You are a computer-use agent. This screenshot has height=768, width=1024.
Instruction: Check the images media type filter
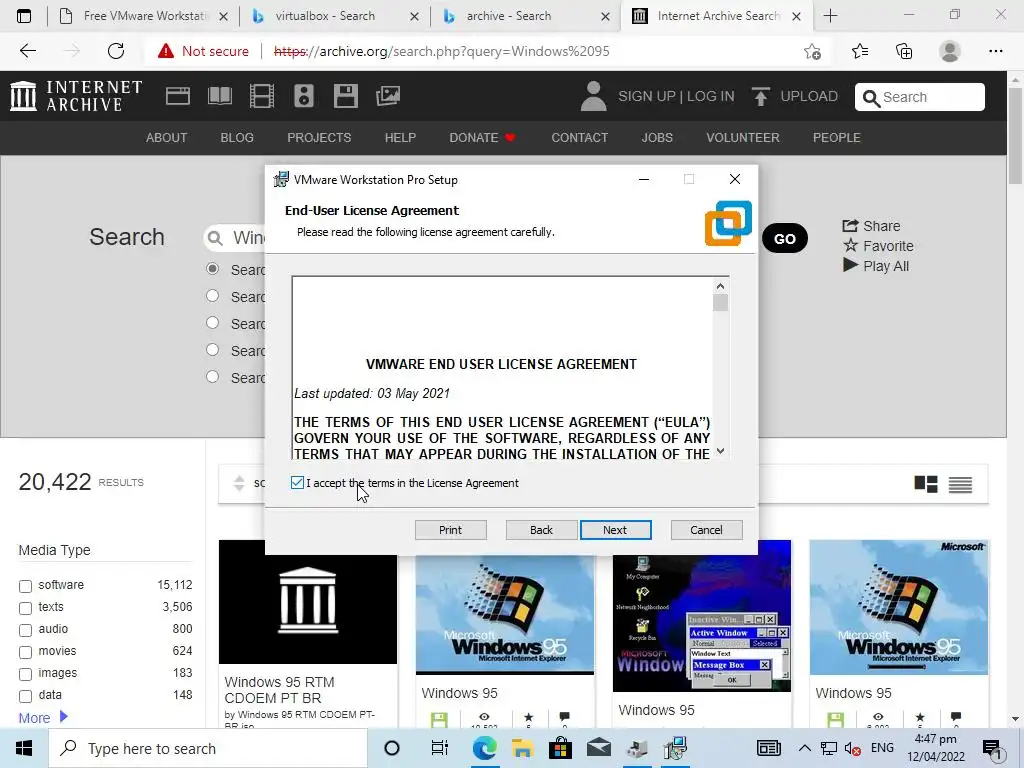coord(25,674)
